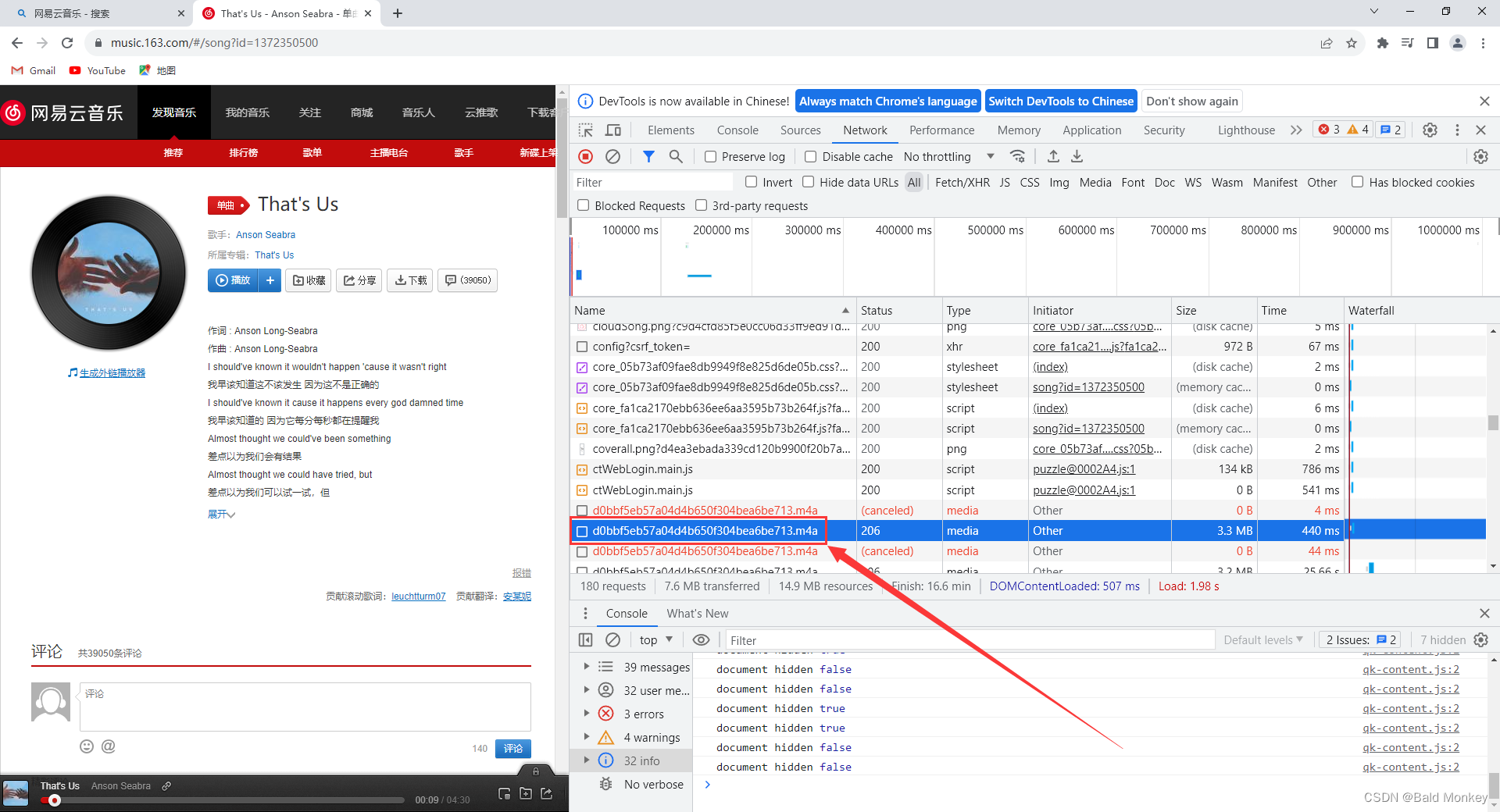
Task: Select the 206 media m4a request row
Action: coord(1027,531)
